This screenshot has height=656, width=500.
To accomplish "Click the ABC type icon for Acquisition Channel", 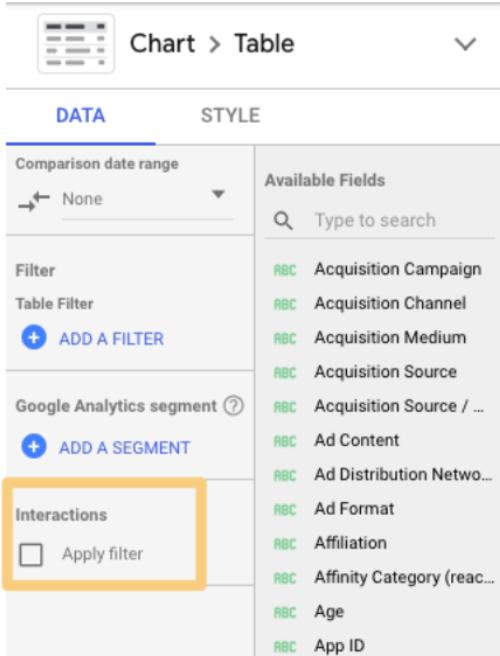I will pyautogui.click(x=285, y=305).
